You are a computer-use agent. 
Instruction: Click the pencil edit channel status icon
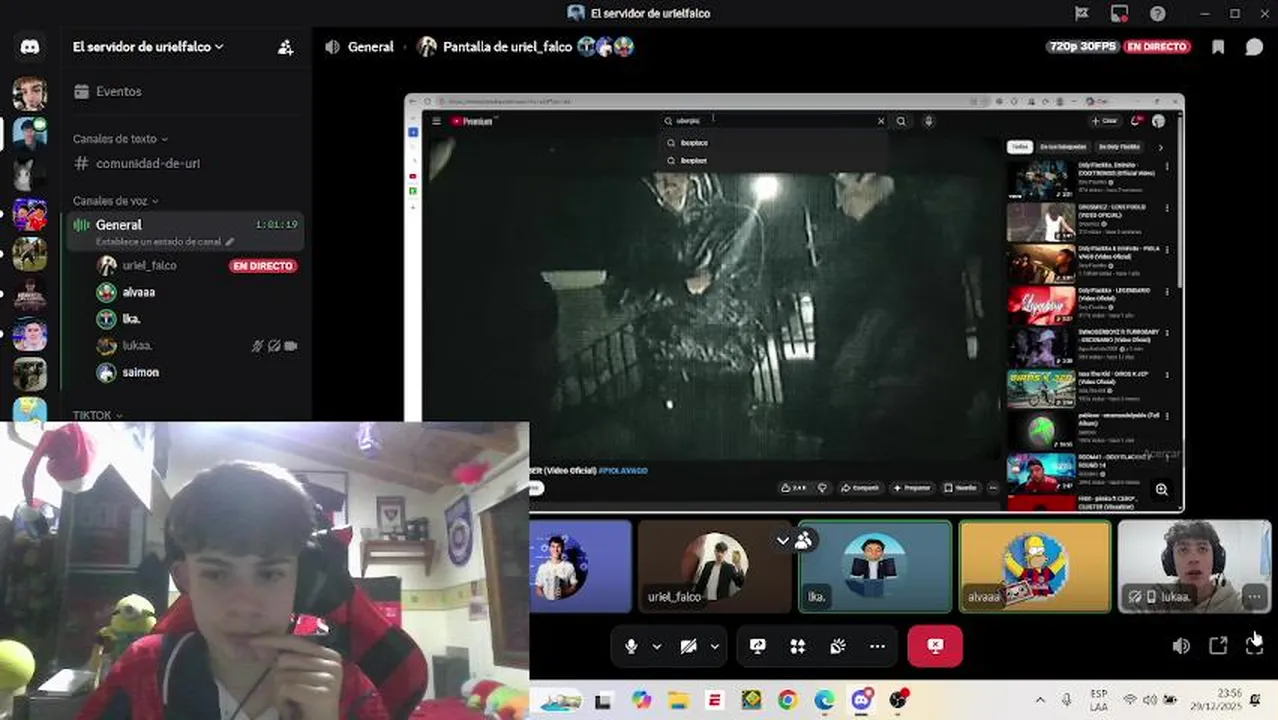coord(230,242)
